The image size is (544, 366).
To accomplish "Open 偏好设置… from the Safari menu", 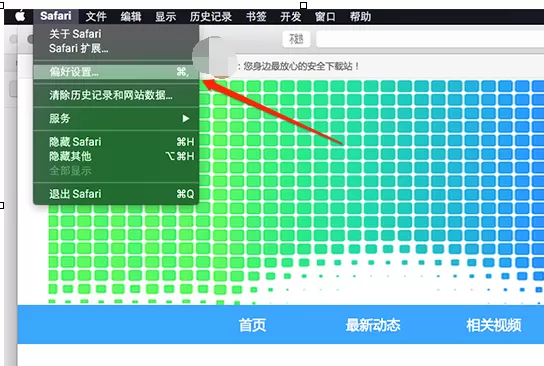I will point(116,72).
